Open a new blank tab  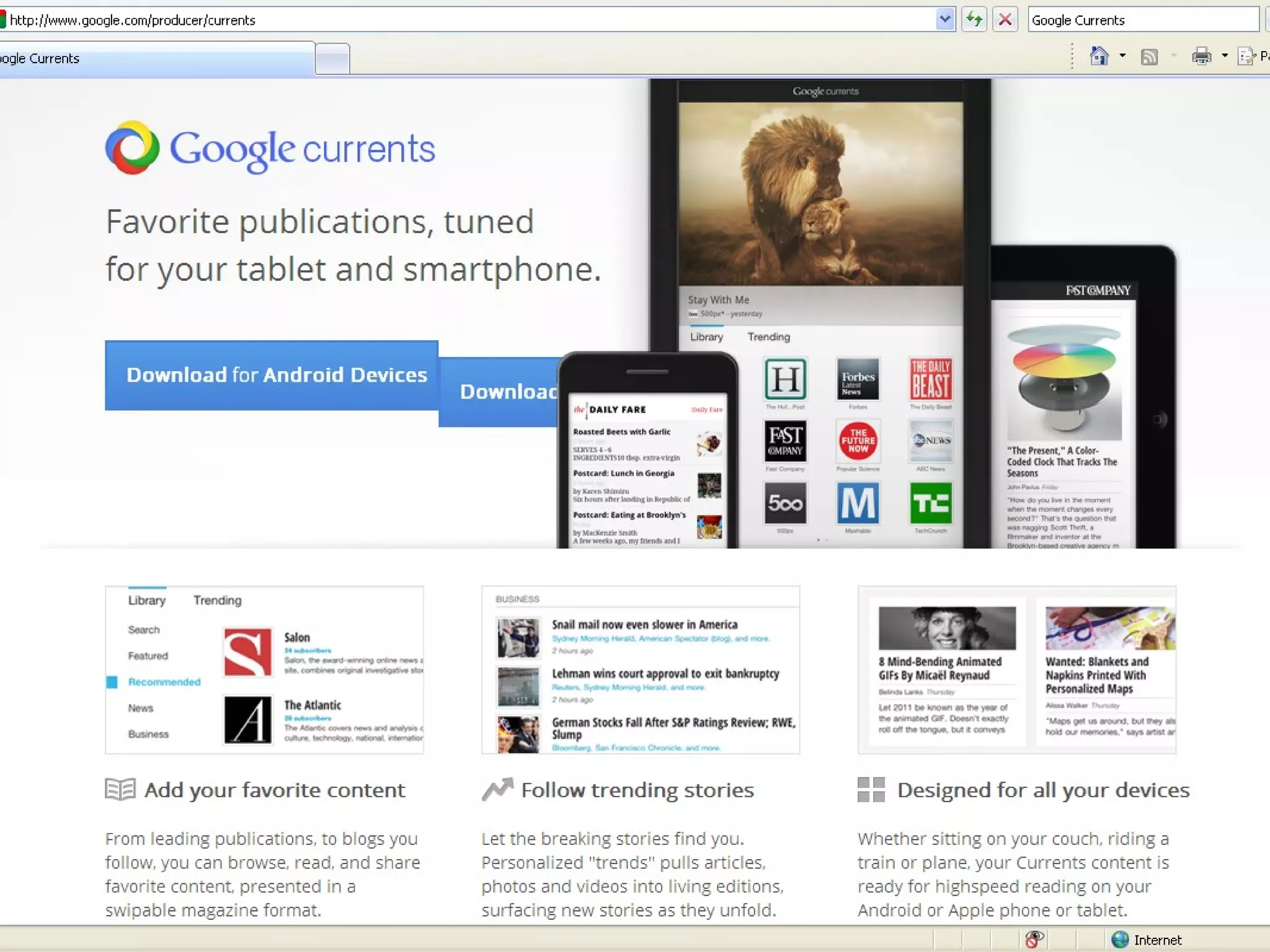click(x=332, y=59)
